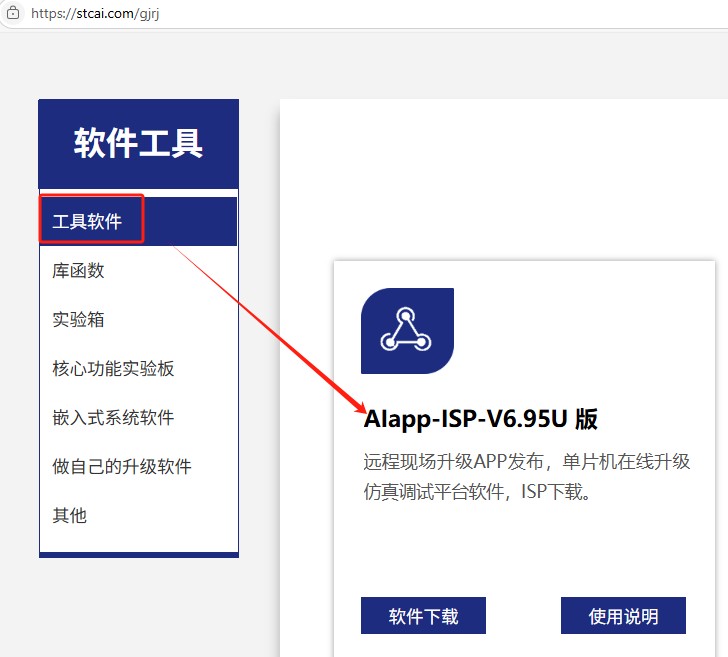Click the site lock icon in address bar
Image resolution: width=728 pixels, height=657 pixels.
[x=13, y=13]
